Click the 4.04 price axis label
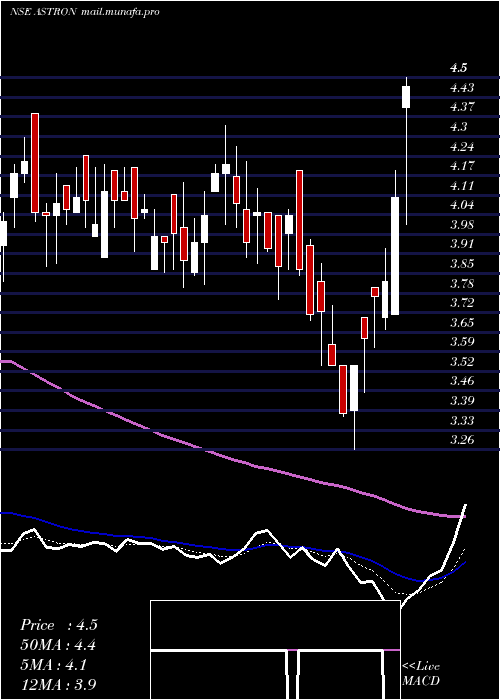The image size is (500, 700). (462, 205)
